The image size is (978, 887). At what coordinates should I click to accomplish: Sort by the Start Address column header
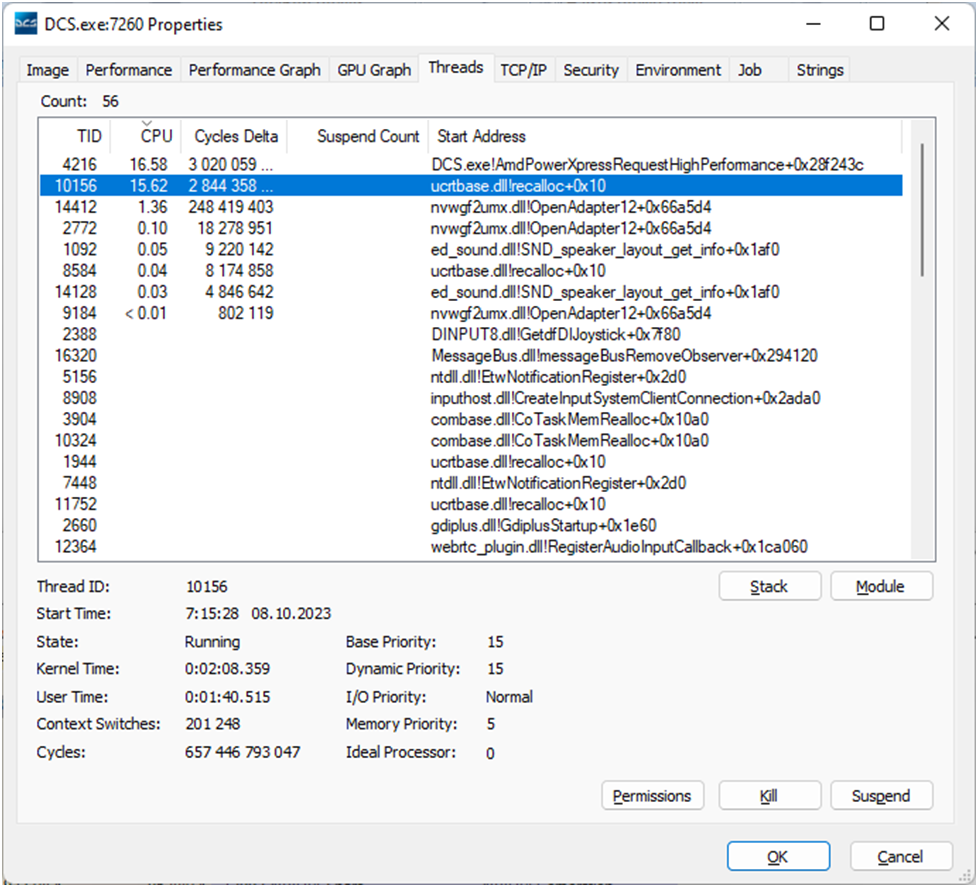(665, 136)
